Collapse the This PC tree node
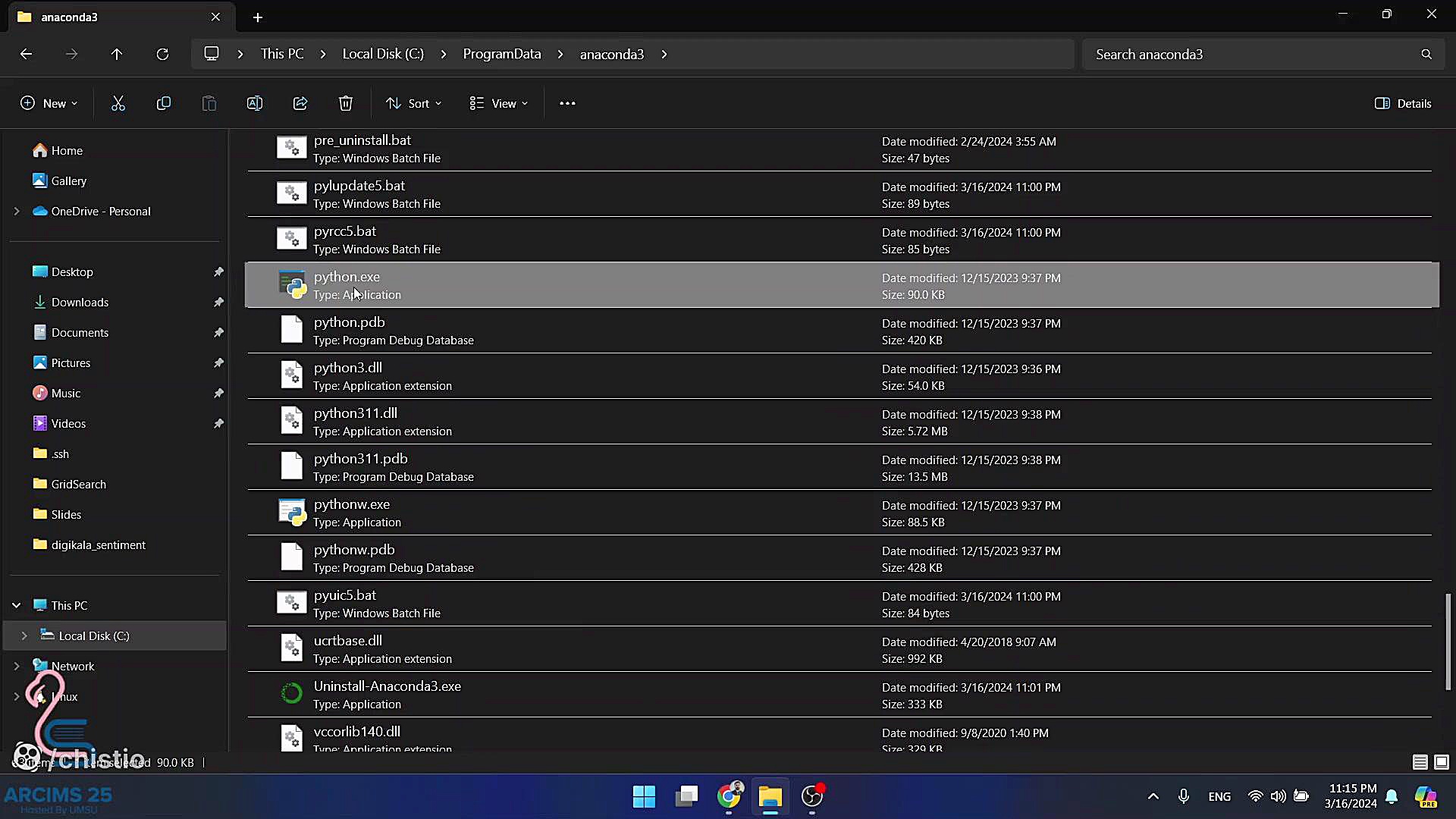Image resolution: width=1456 pixels, height=819 pixels. pos(17,605)
